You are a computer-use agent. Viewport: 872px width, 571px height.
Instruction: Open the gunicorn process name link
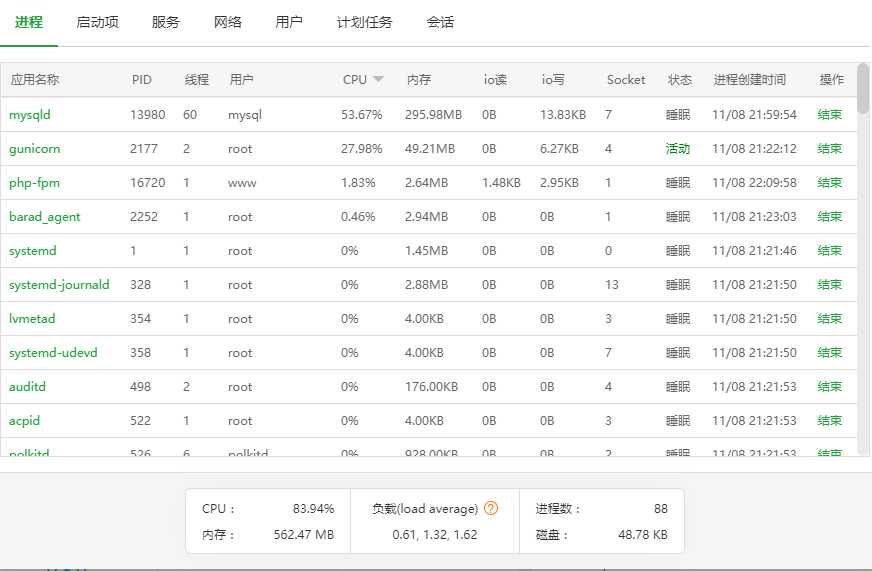(x=34, y=148)
